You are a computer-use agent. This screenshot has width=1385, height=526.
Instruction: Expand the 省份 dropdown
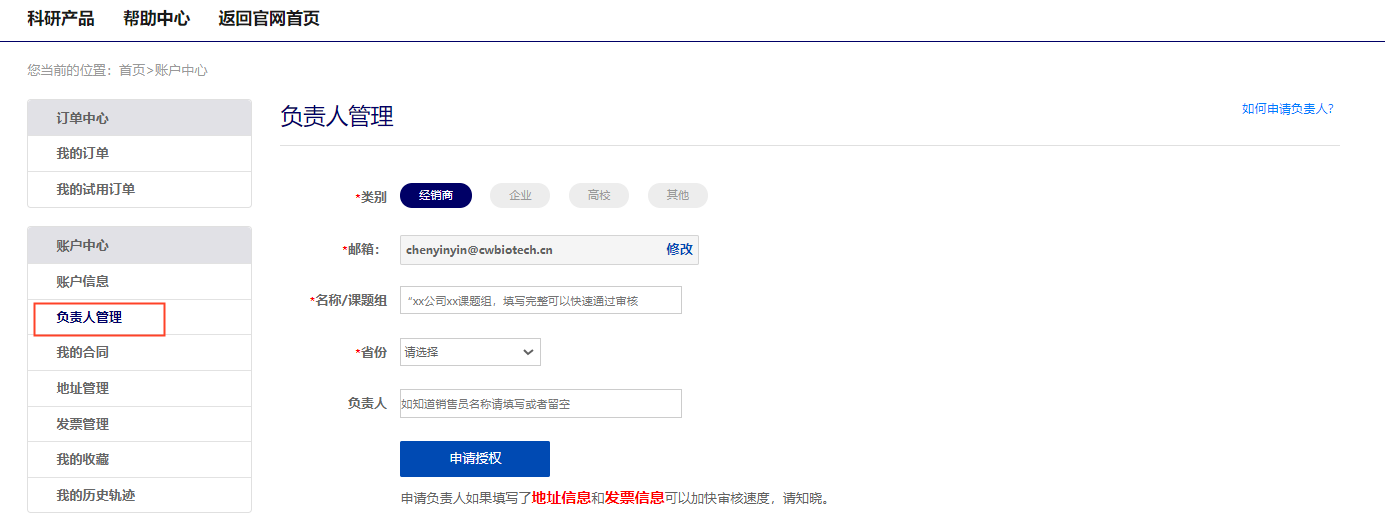tap(470, 352)
